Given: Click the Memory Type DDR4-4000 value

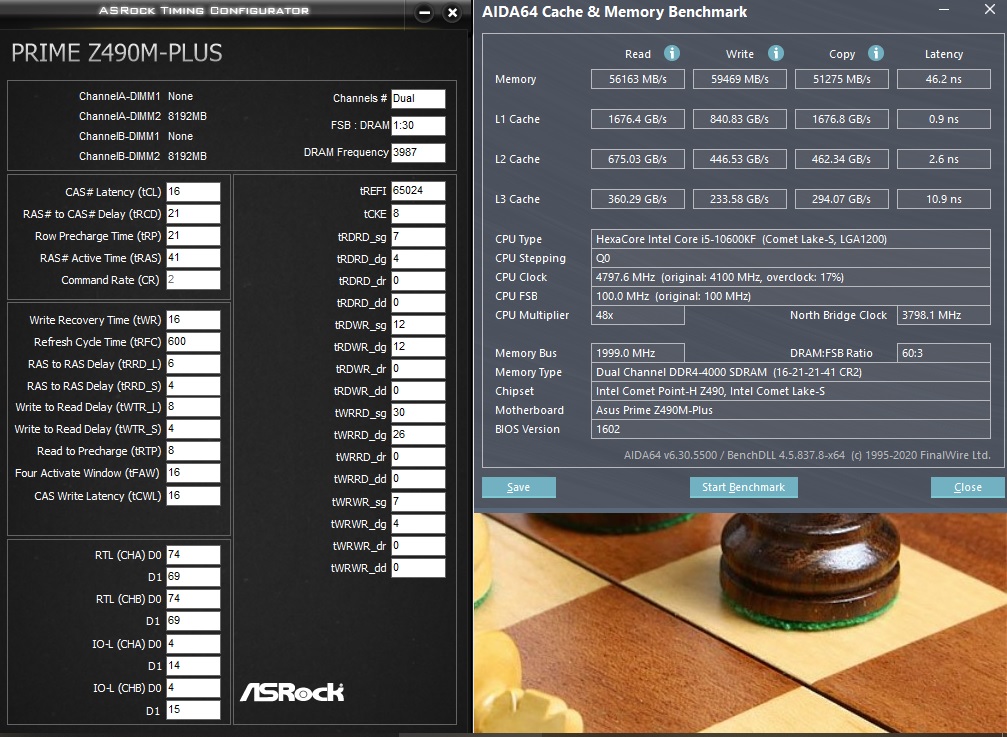Looking at the screenshot, I should click(791, 372).
